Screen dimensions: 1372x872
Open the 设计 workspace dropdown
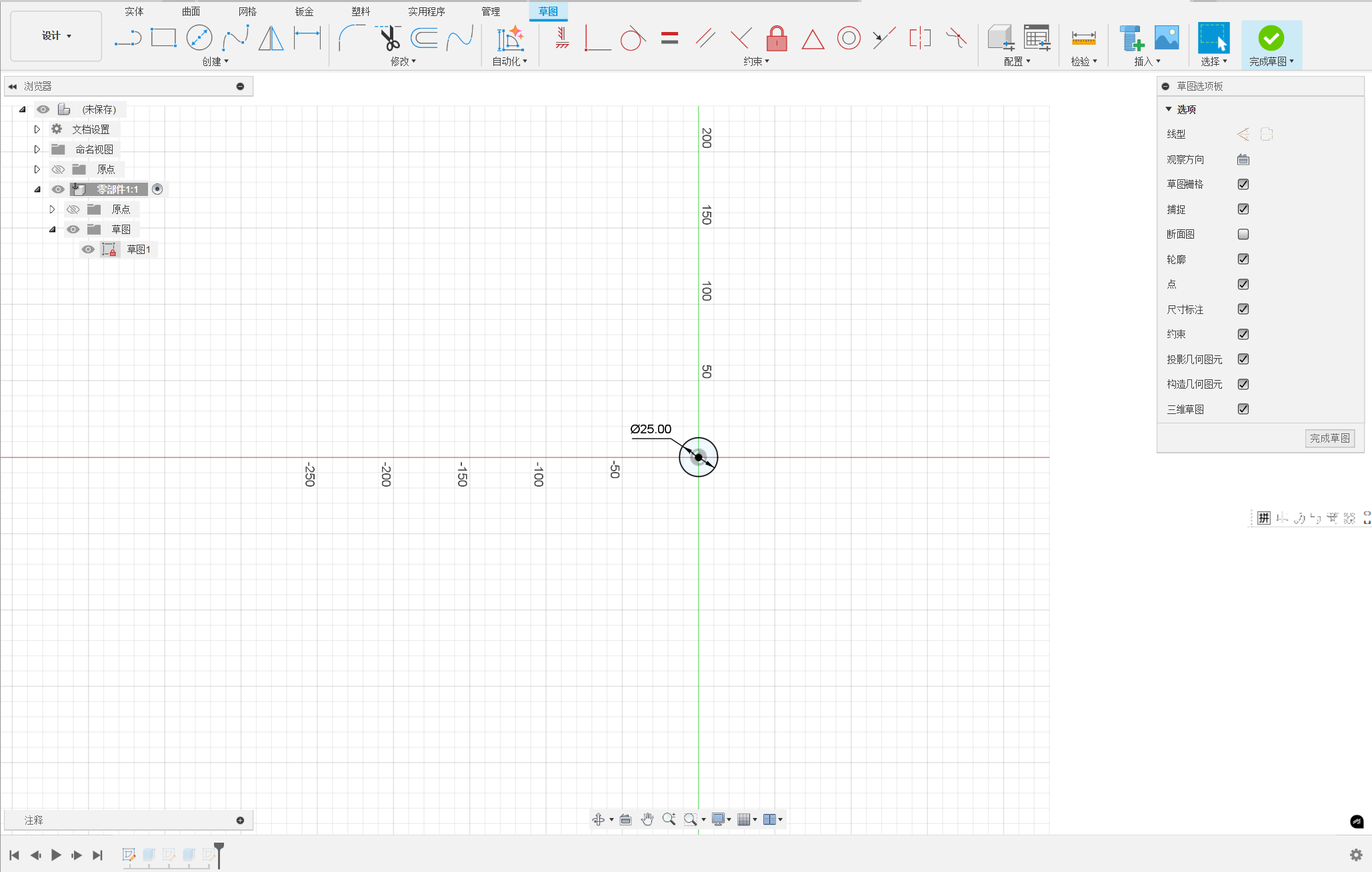(56, 36)
